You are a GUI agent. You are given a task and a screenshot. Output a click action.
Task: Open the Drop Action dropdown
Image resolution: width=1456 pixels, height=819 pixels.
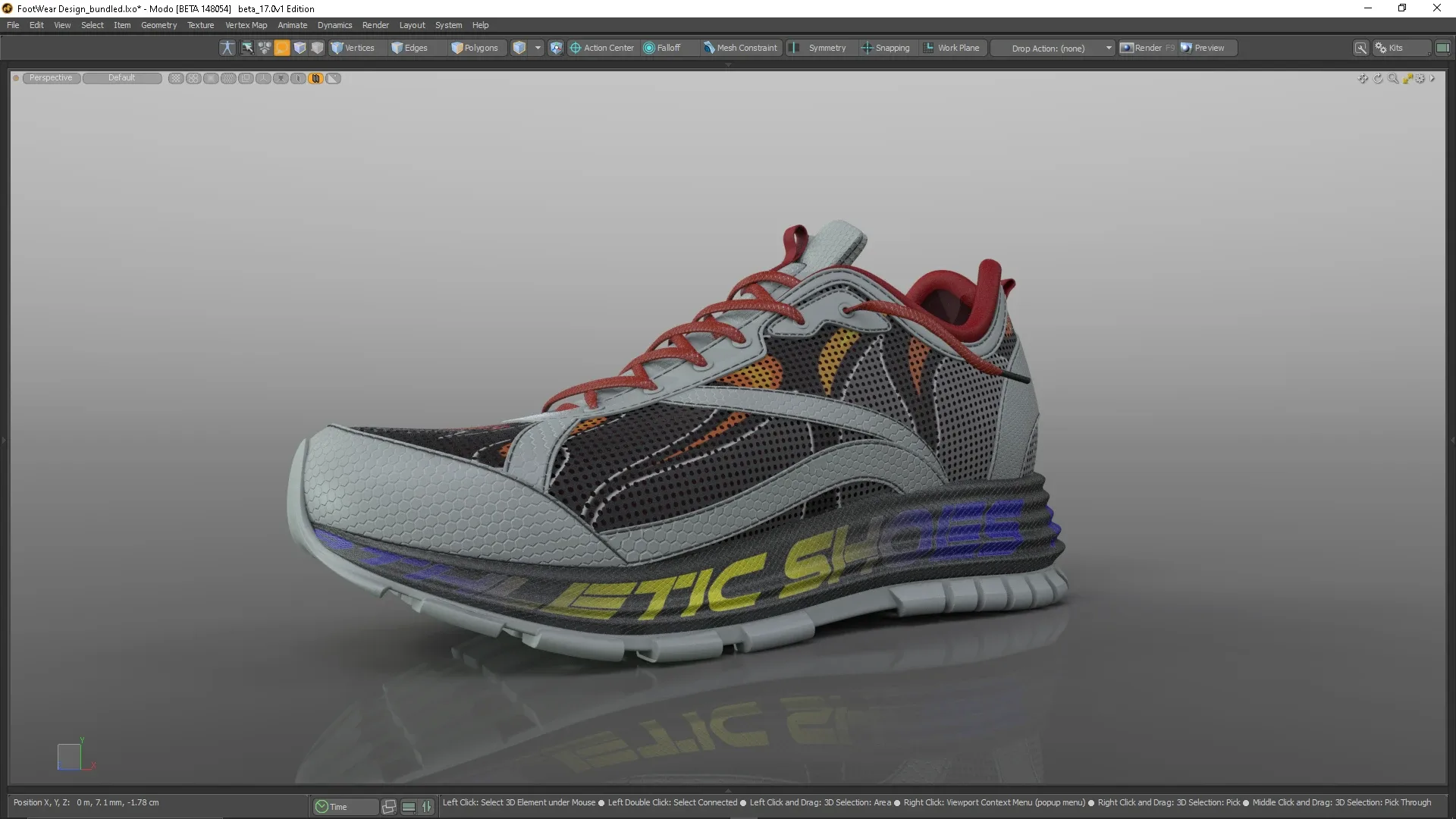pyautogui.click(x=1053, y=48)
